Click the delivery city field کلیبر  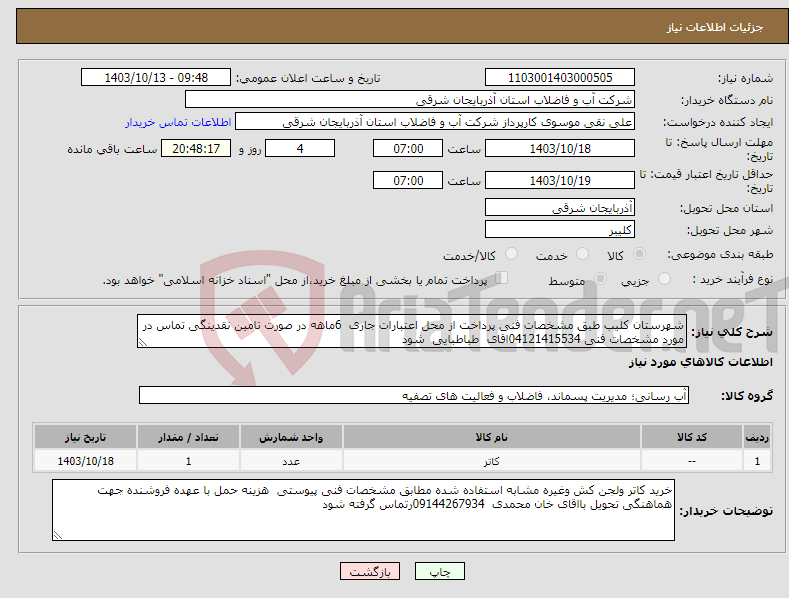560,230
